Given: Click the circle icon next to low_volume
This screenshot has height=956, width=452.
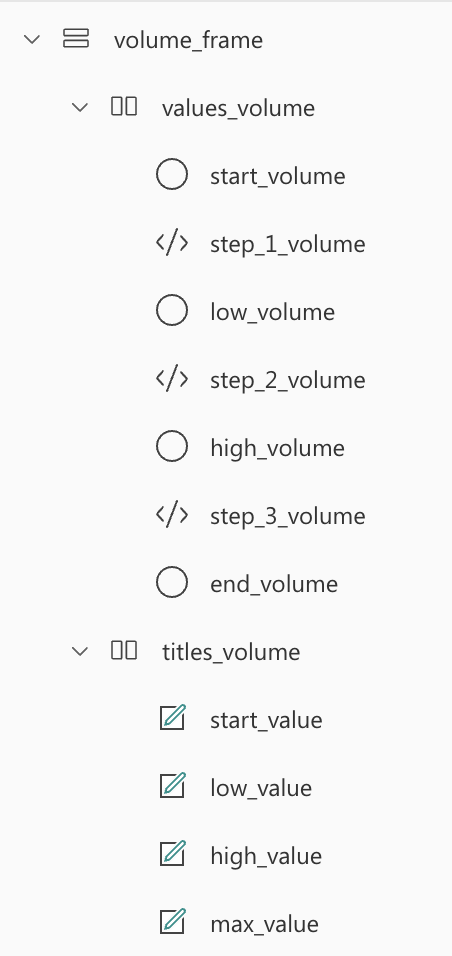Looking at the screenshot, I should click(172, 310).
